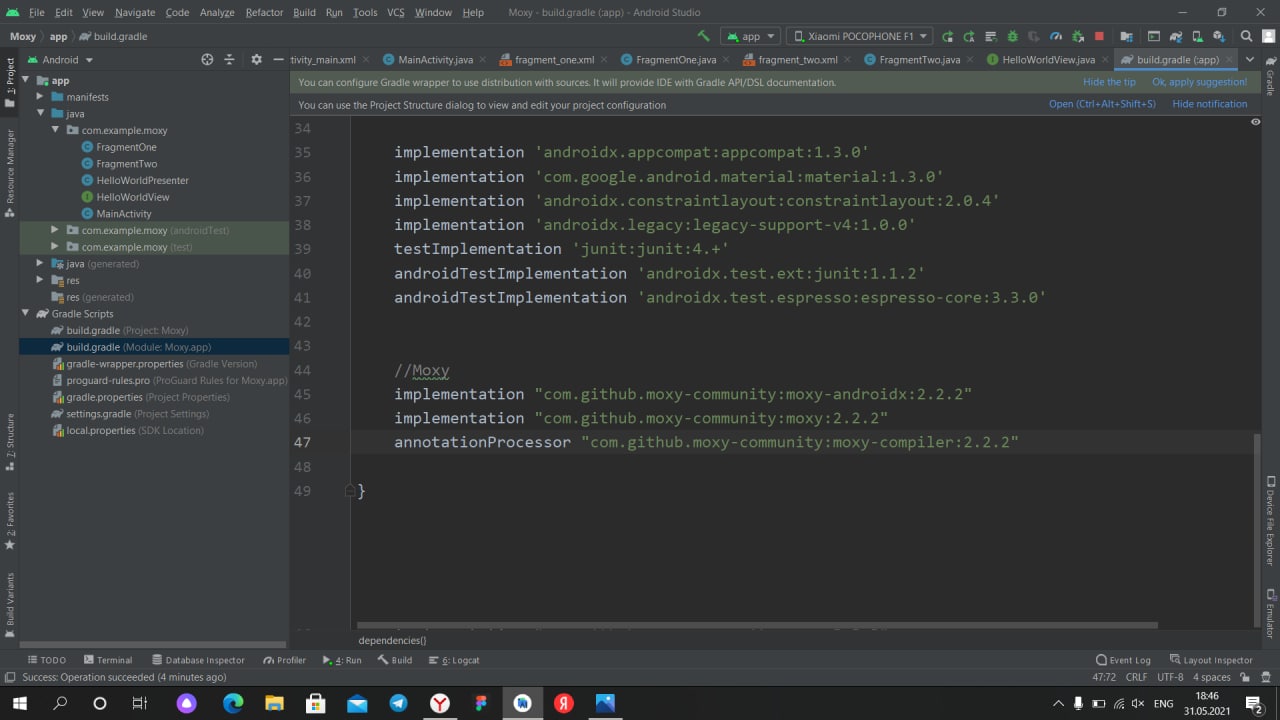Open the Tools menu
The image size is (1280, 720).
click(x=365, y=12)
